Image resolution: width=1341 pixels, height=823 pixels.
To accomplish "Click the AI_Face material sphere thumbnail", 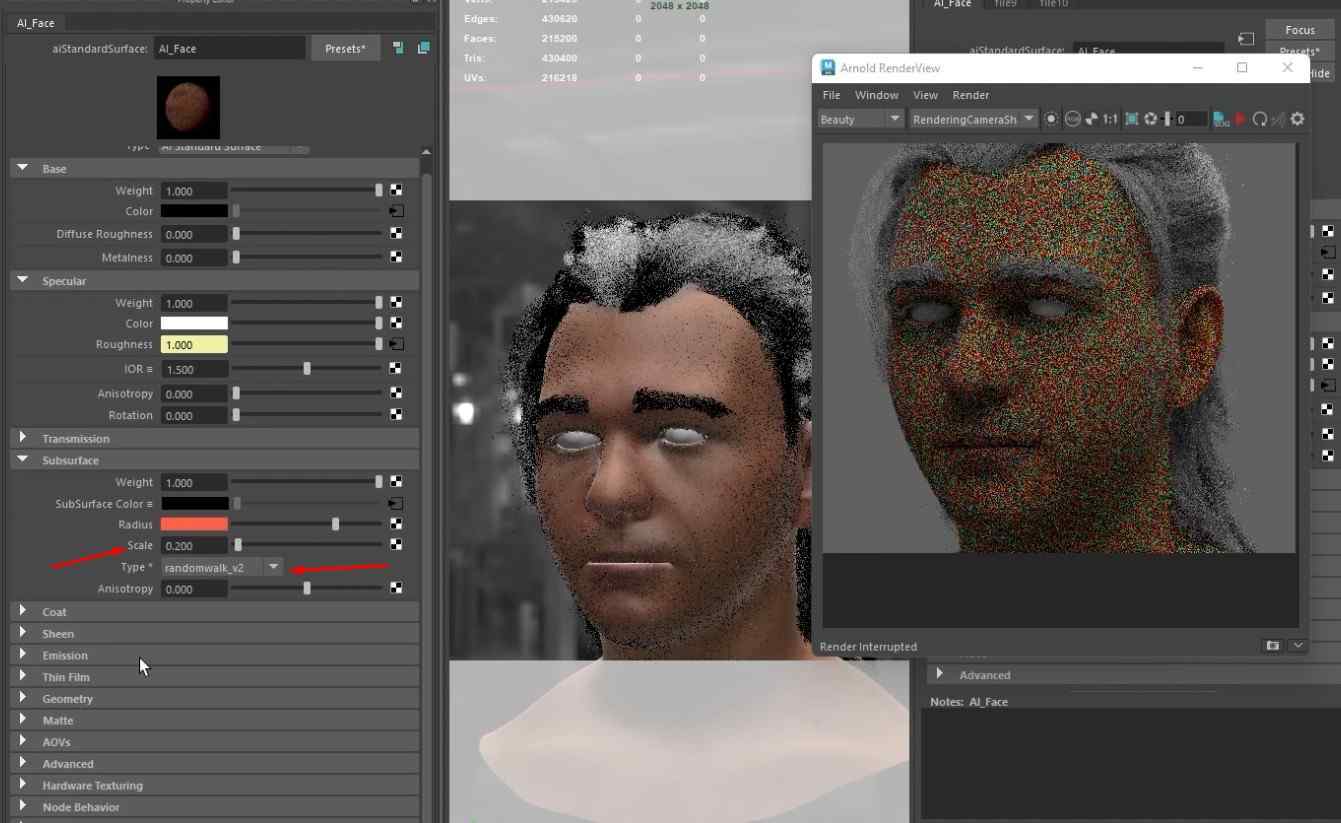I will [x=188, y=107].
